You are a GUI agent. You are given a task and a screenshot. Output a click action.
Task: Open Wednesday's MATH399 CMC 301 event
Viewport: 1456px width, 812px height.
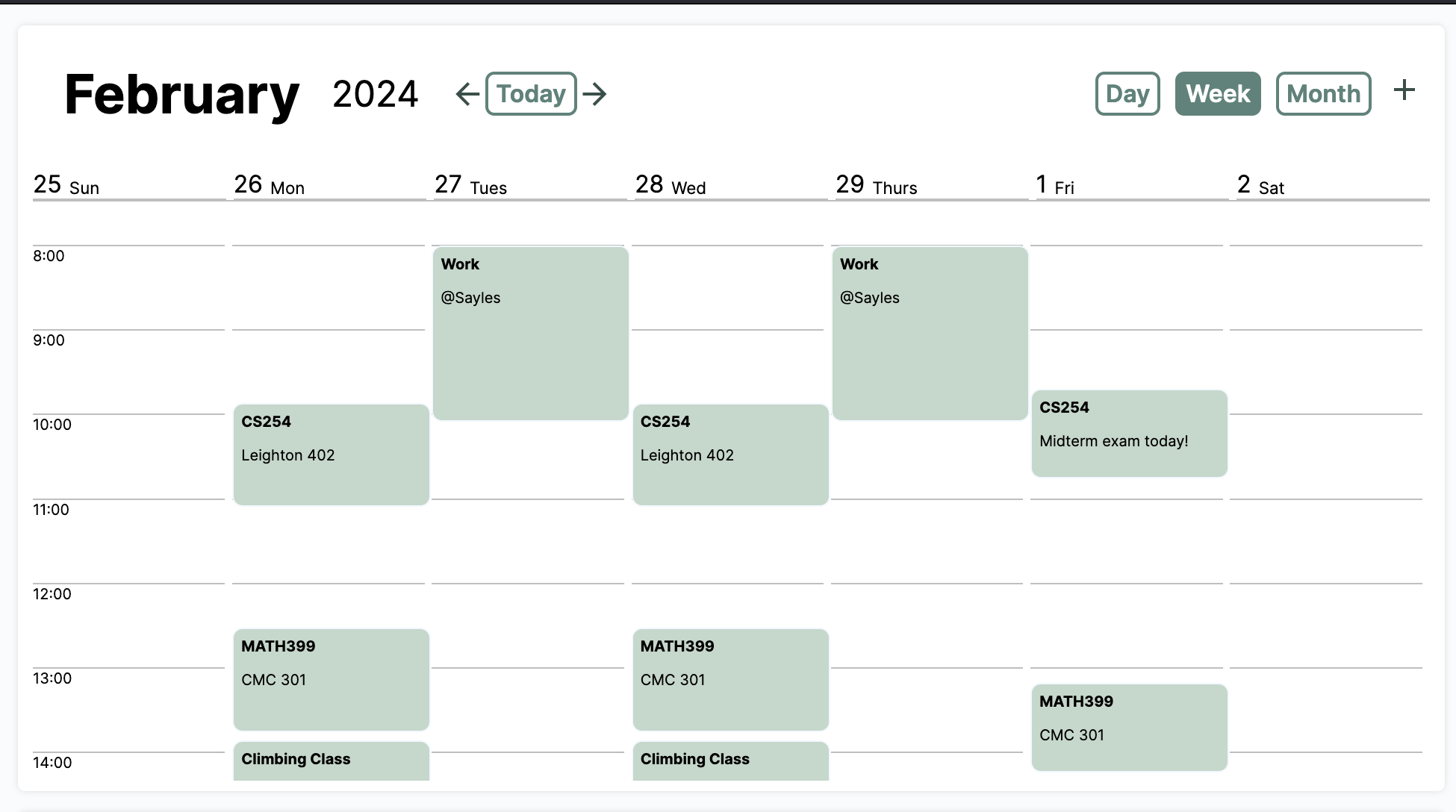730,680
